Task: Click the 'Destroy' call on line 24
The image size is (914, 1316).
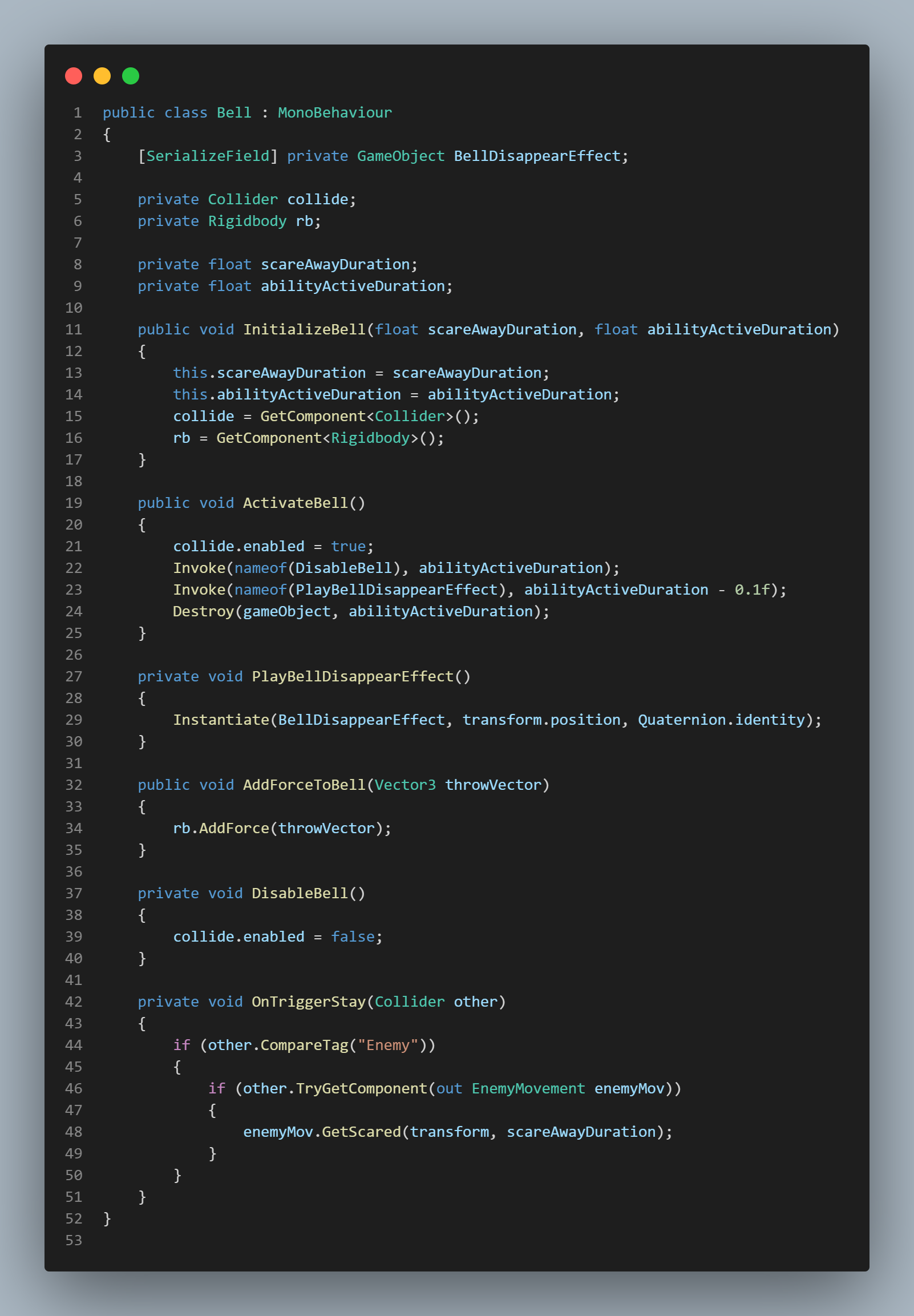Action: pos(203,612)
